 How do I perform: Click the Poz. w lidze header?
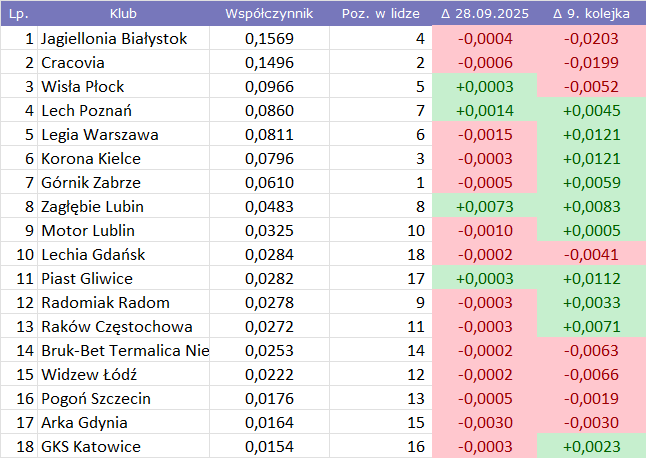click(379, 14)
